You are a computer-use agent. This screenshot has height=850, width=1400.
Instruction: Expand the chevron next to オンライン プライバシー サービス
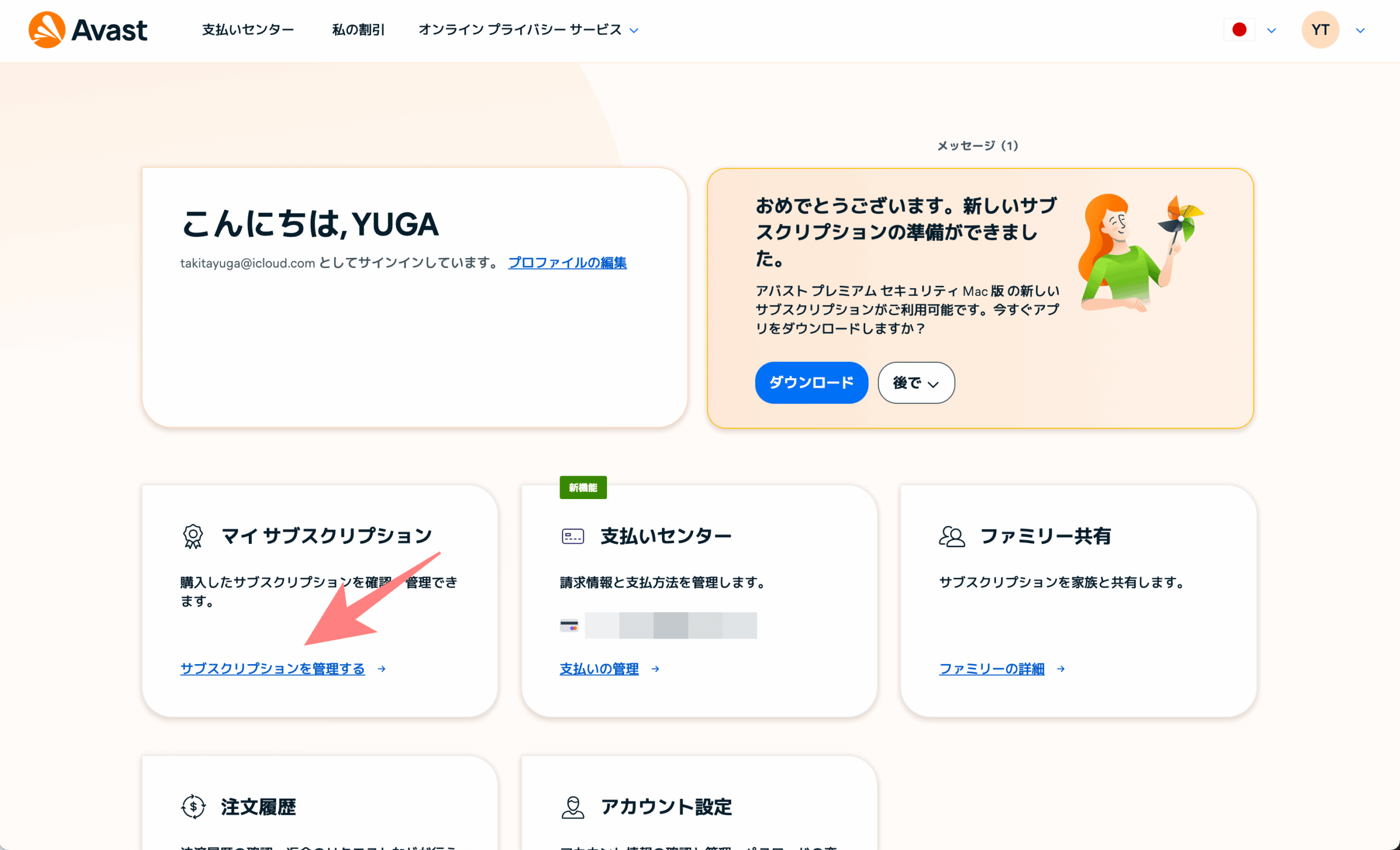[634, 31]
